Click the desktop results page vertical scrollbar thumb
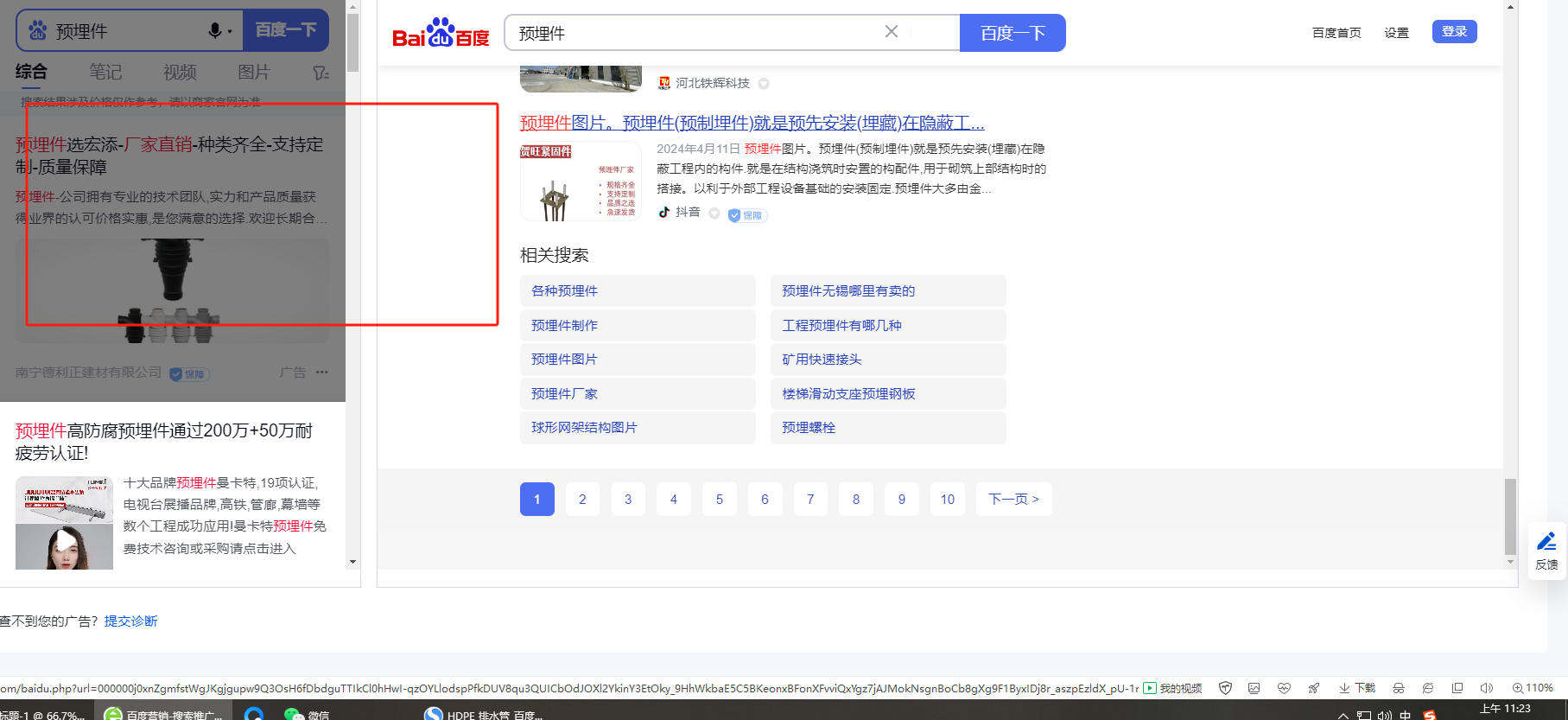Image resolution: width=1568 pixels, height=720 pixels. click(x=1510, y=516)
